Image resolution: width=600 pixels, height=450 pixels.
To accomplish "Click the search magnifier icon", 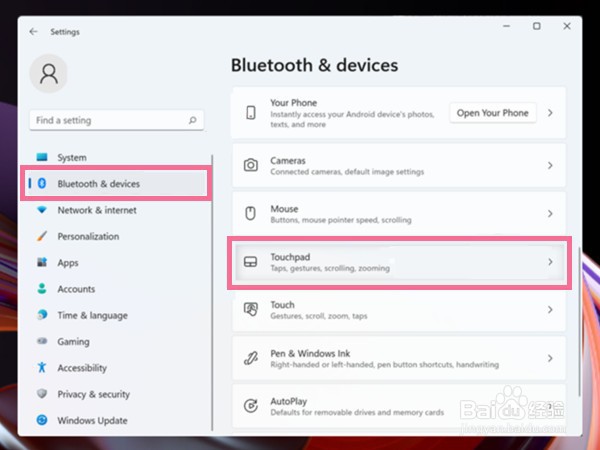I will coord(192,120).
